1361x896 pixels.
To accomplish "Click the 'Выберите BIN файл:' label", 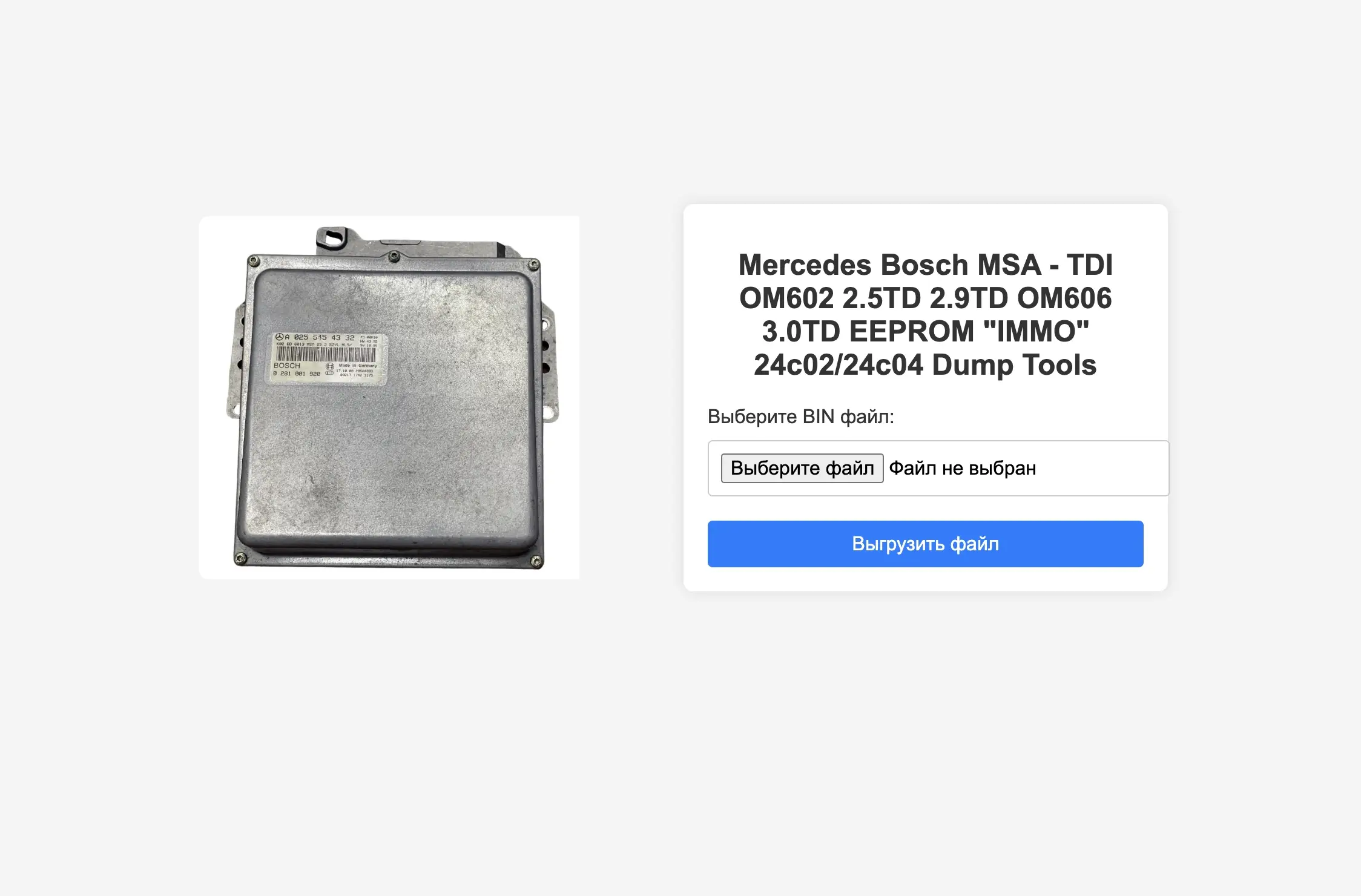I will [x=800, y=417].
